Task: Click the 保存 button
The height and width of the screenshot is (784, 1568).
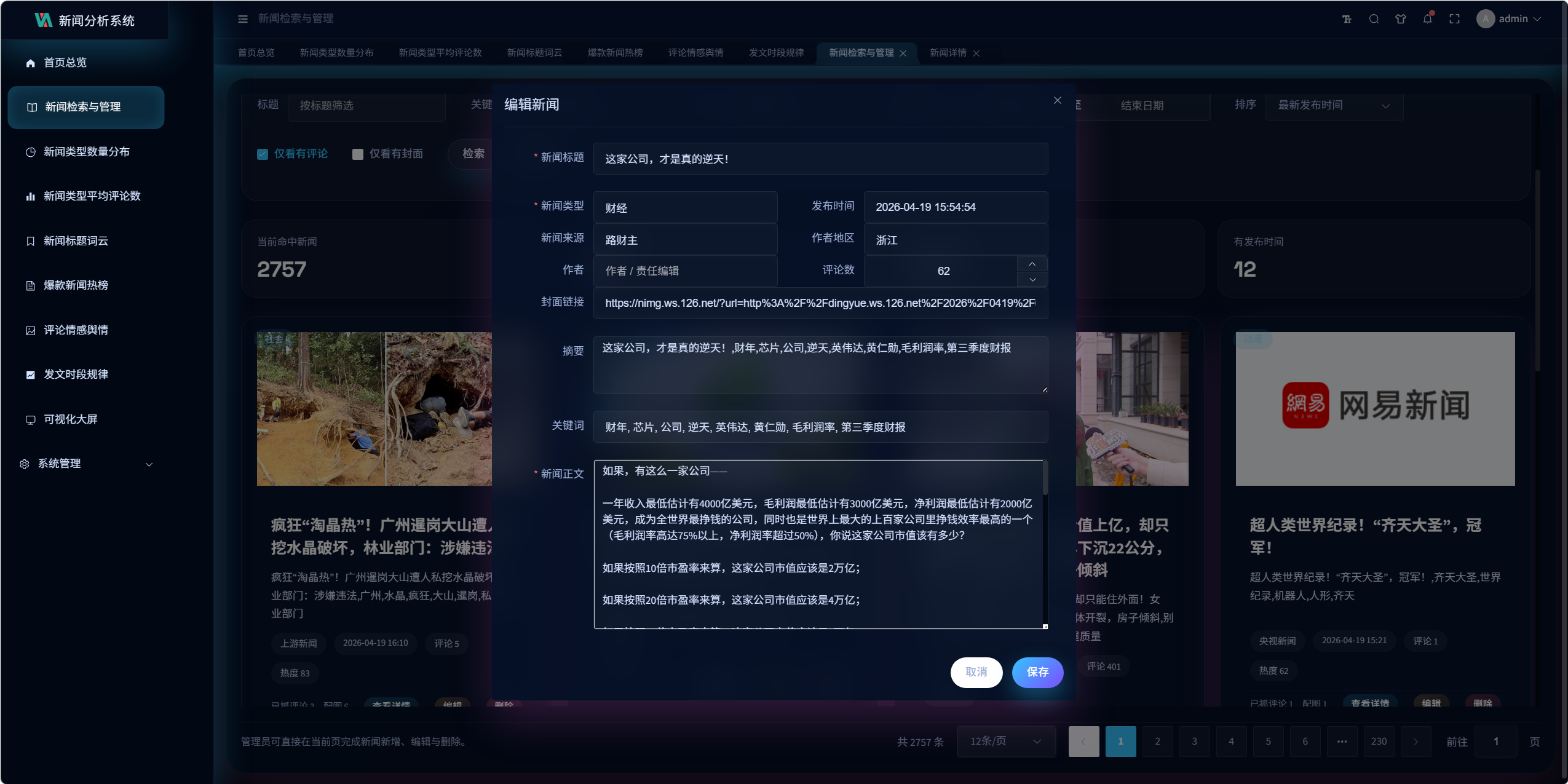Action: 1037,672
